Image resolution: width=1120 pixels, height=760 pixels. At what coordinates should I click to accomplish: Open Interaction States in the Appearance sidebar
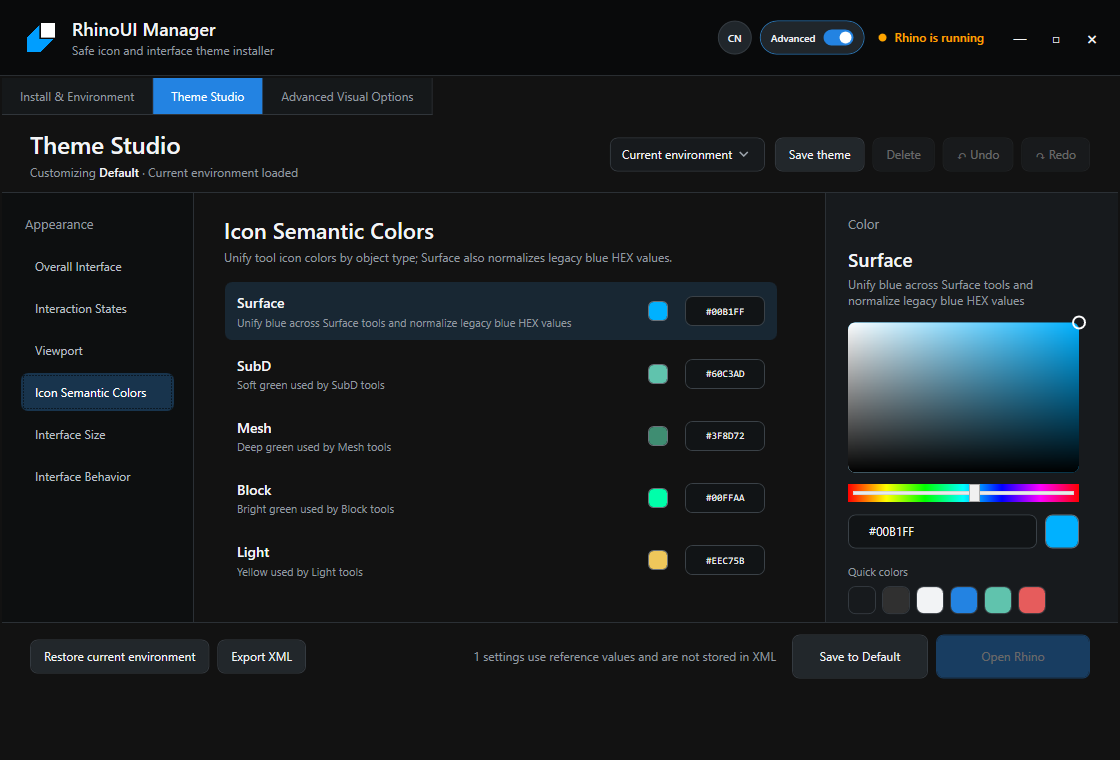click(98, 309)
